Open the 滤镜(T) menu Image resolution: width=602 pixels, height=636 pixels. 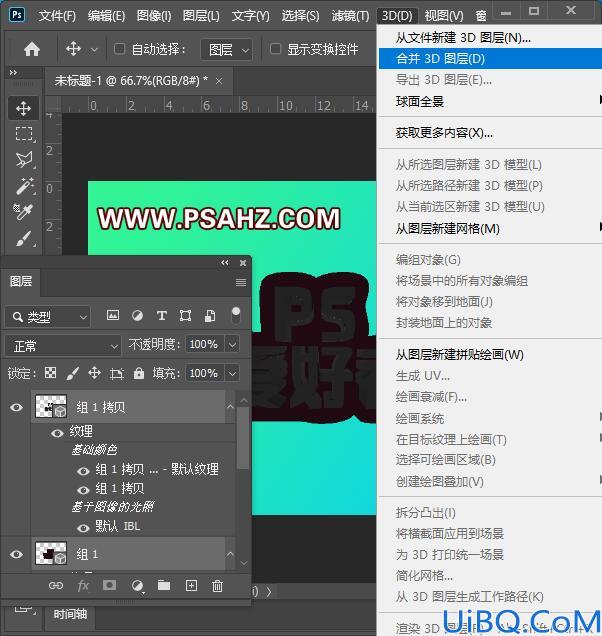(350, 16)
